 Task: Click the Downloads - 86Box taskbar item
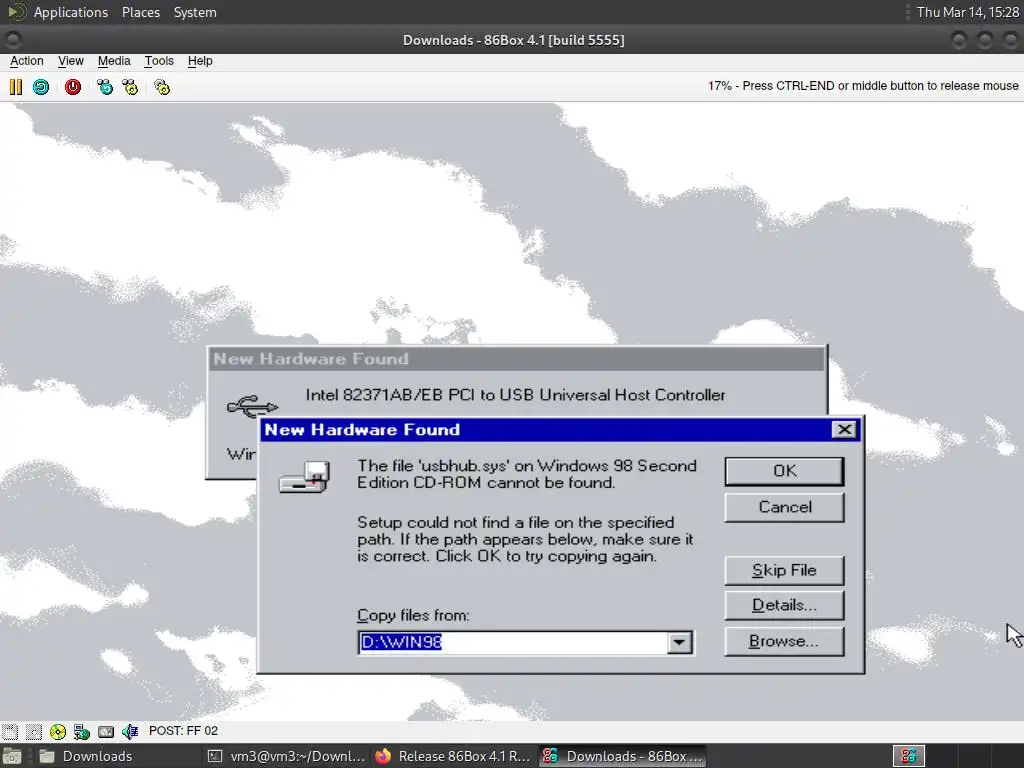tap(623, 756)
